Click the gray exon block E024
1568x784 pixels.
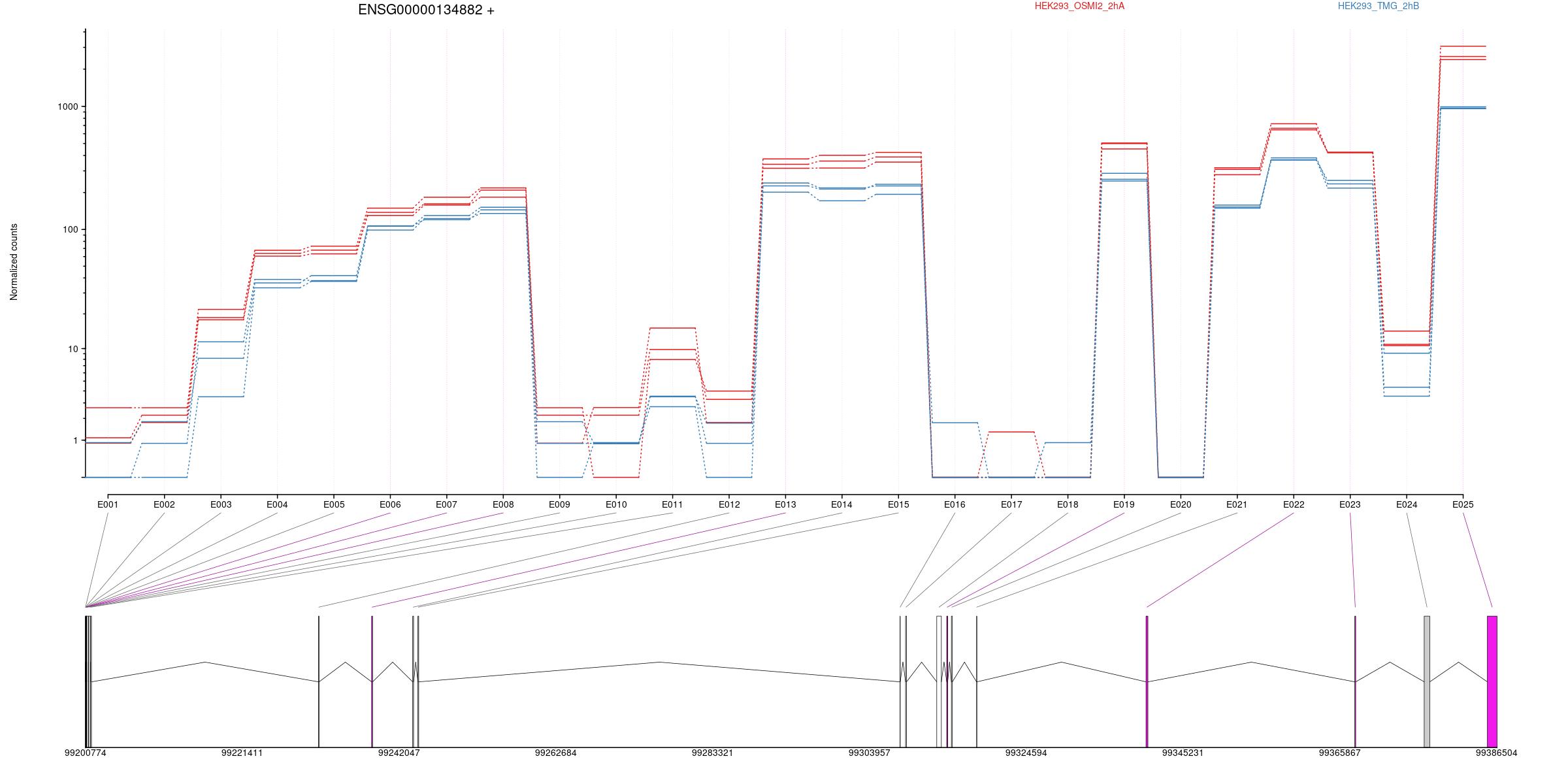pyautogui.click(x=1427, y=681)
